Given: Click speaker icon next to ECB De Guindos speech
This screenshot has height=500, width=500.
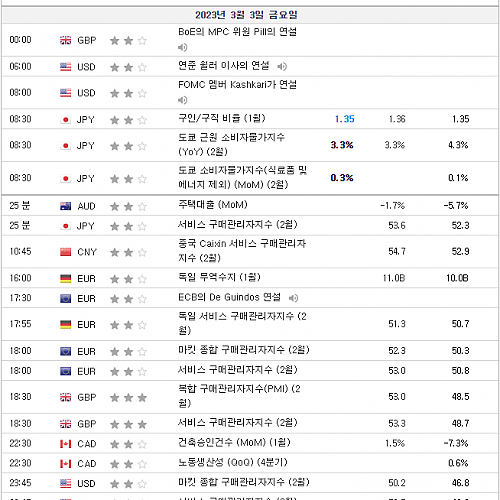Looking at the screenshot, I should pos(293,298).
